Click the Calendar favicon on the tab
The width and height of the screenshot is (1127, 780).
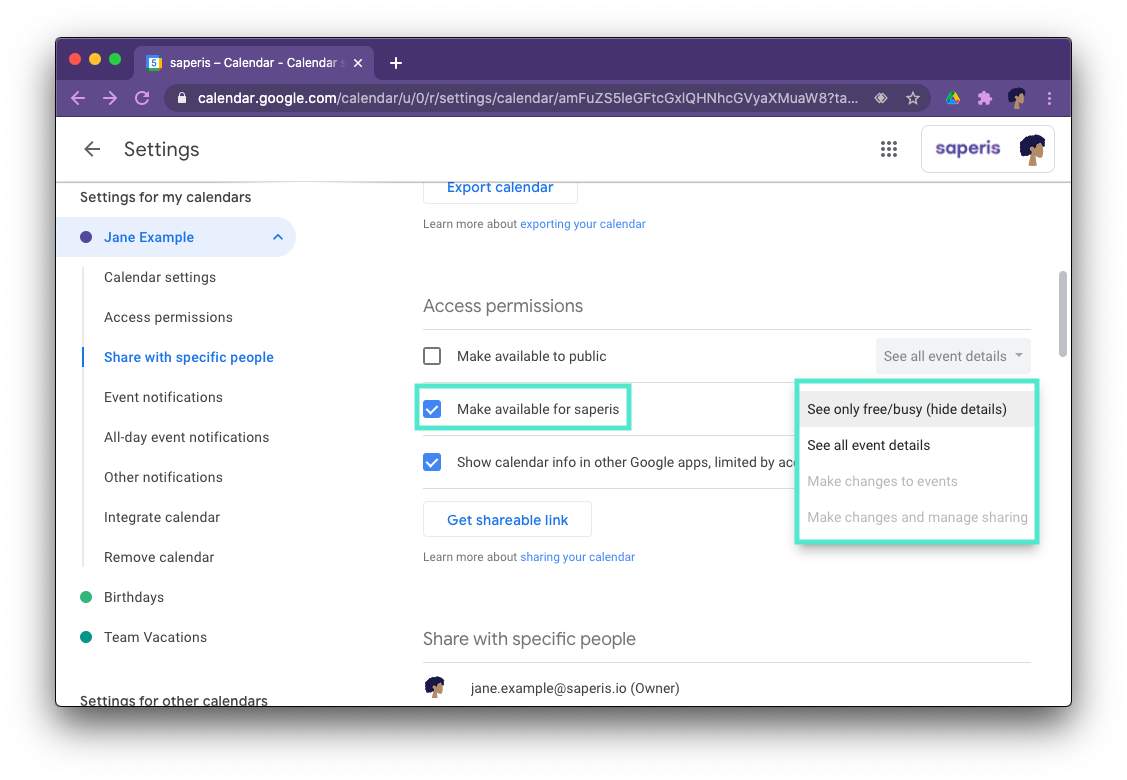(154, 63)
